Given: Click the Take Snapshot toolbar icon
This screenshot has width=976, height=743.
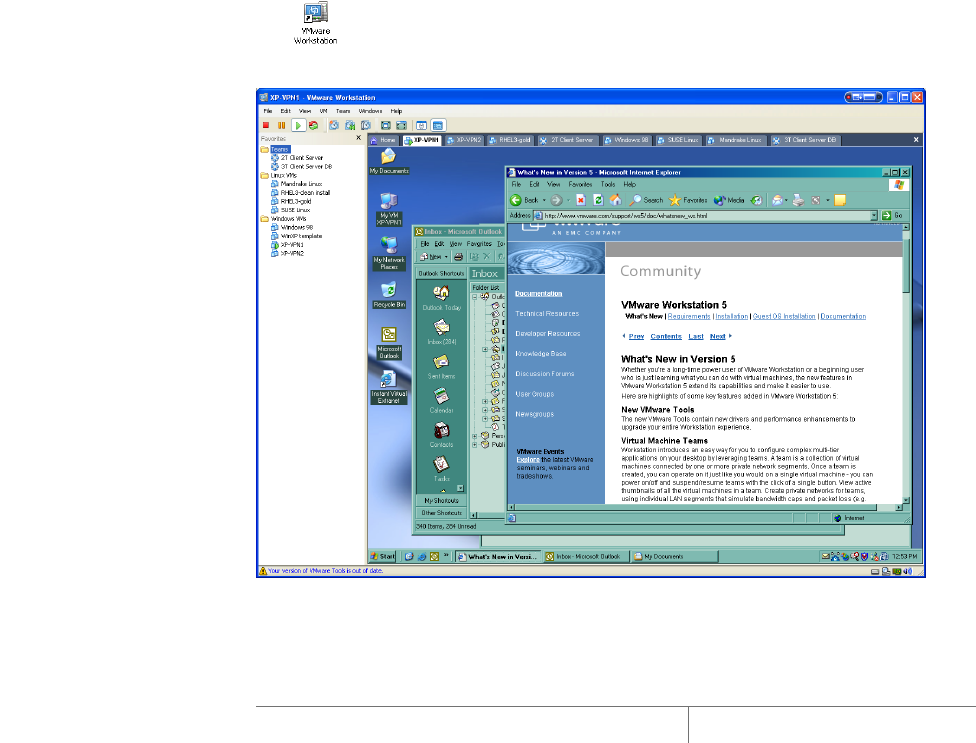Looking at the screenshot, I should coord(334,126).
